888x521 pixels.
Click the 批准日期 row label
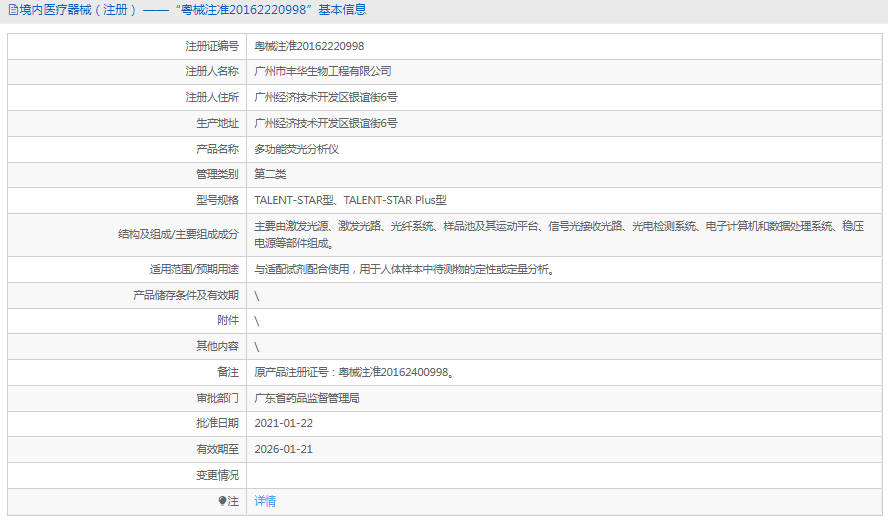(x=217, y=423)
